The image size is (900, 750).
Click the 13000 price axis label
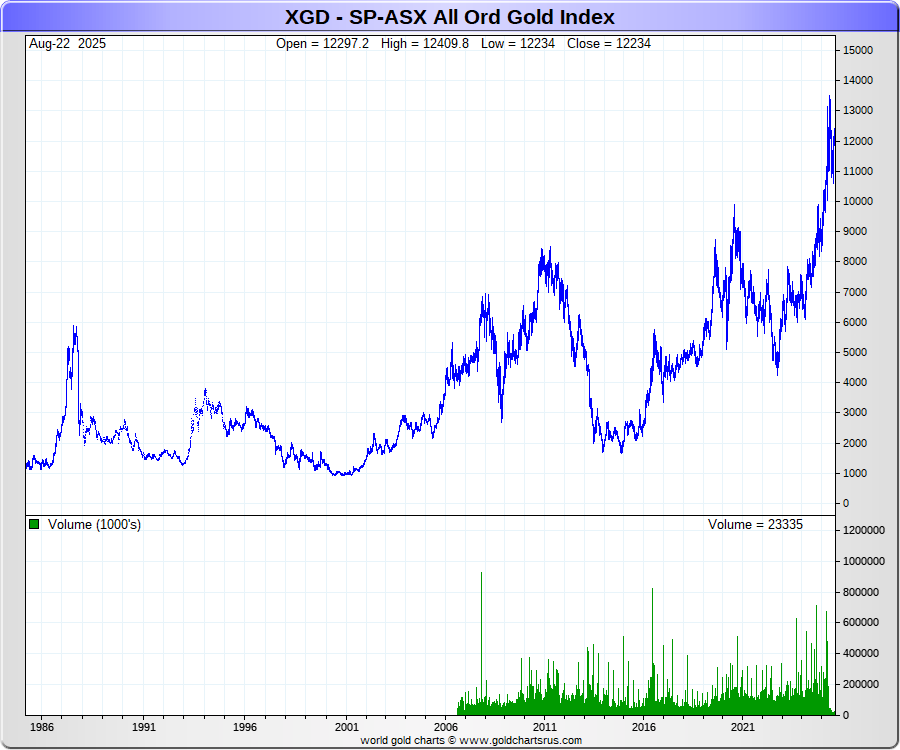858,110
